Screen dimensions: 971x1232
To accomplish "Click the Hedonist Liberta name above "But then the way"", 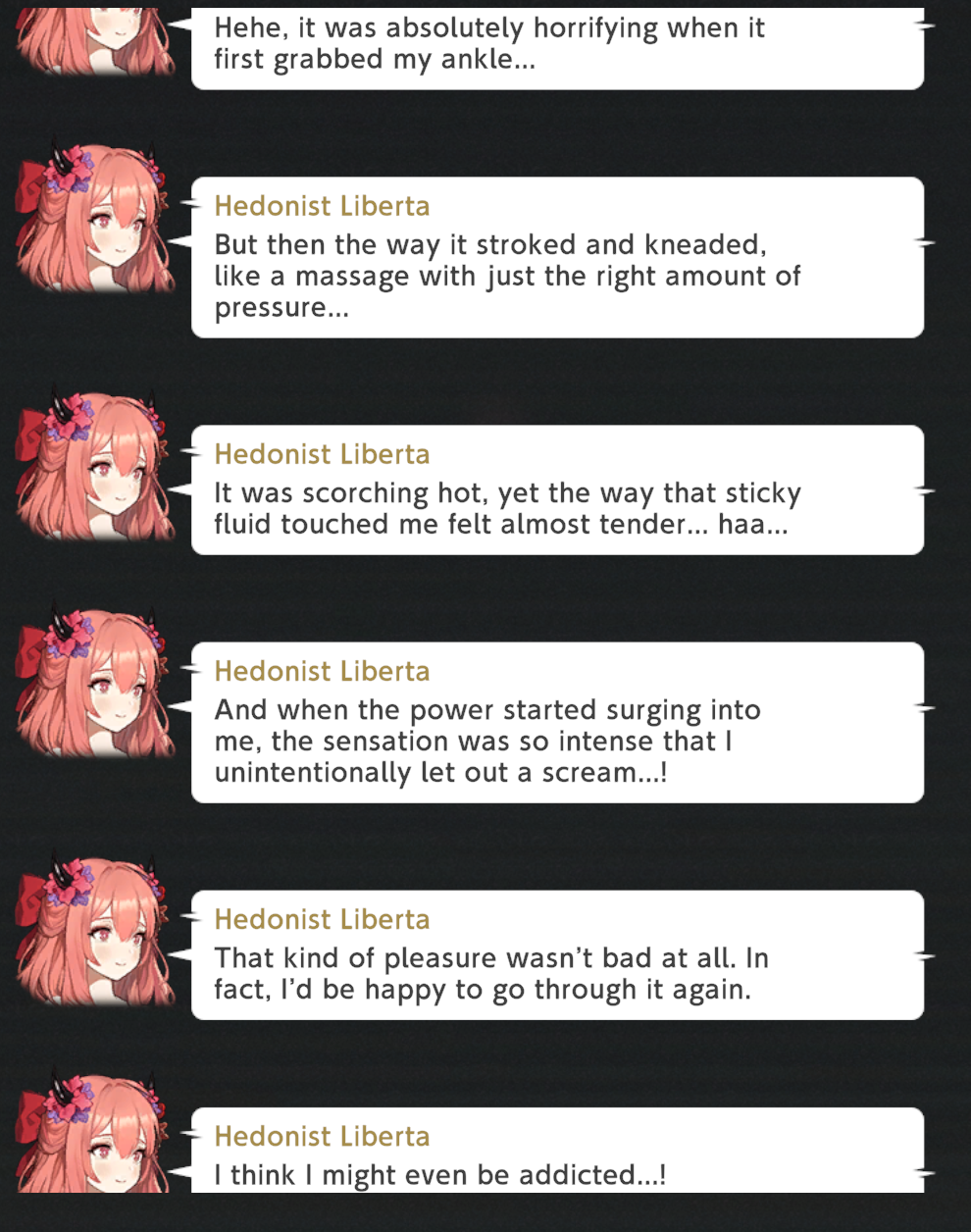I will [x=322, y=206].
